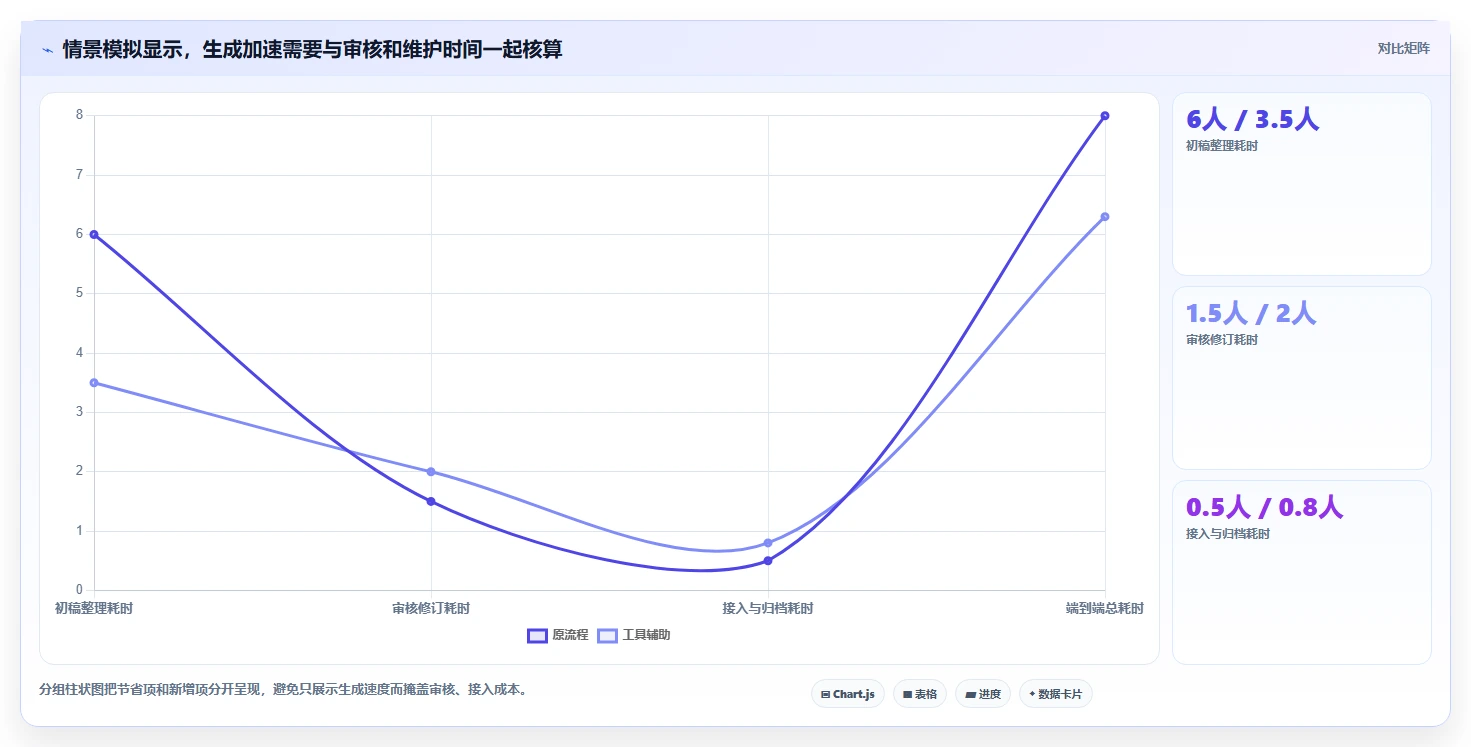Click the 审核修订耗时 caption in the second card
The image size is (1471, 747).
[1222, 340]
